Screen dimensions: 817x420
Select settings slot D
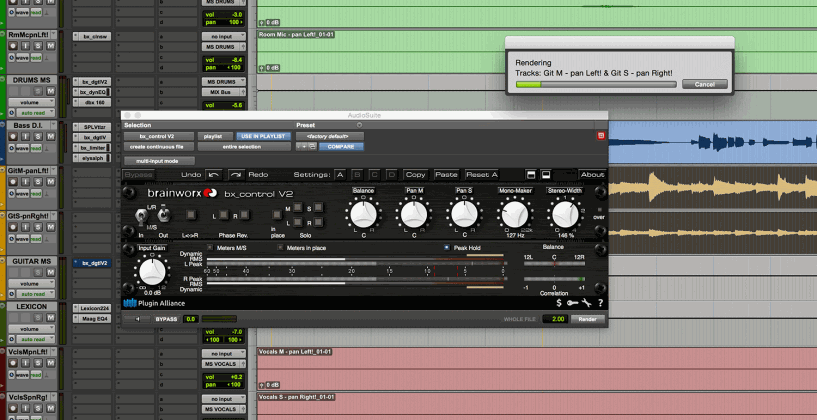(x=391, y=175)
